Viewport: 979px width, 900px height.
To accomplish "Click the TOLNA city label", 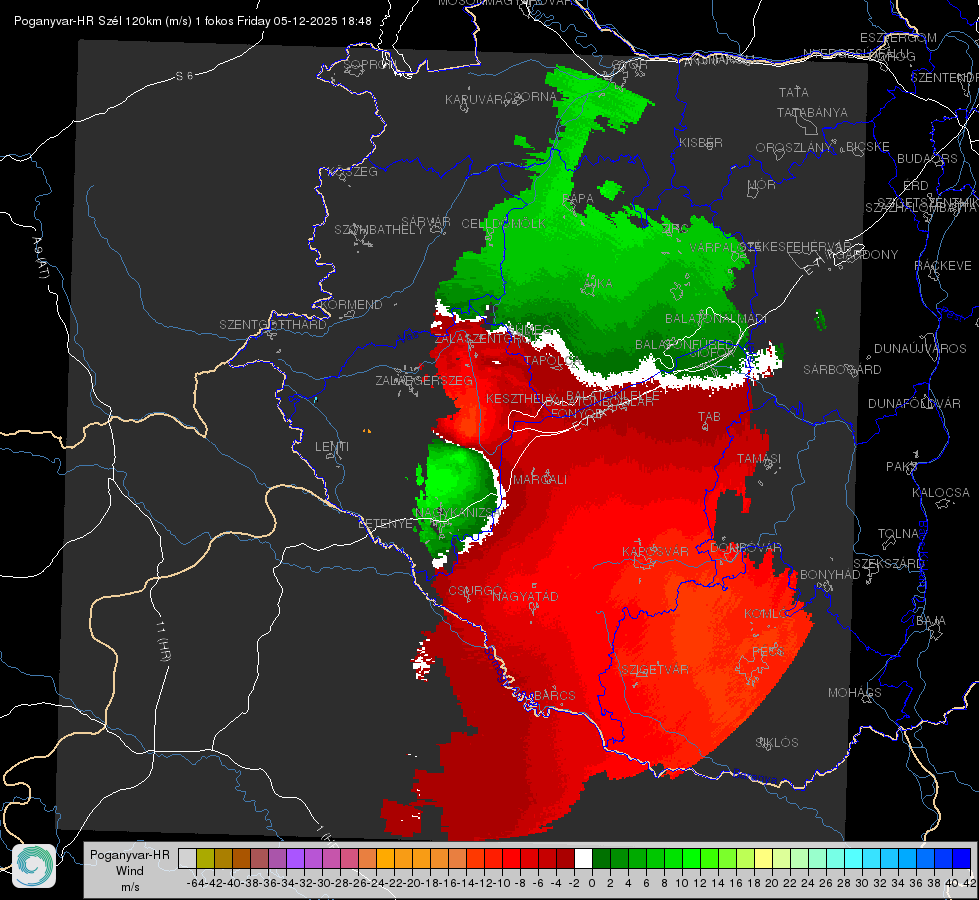I will [898, 533].
